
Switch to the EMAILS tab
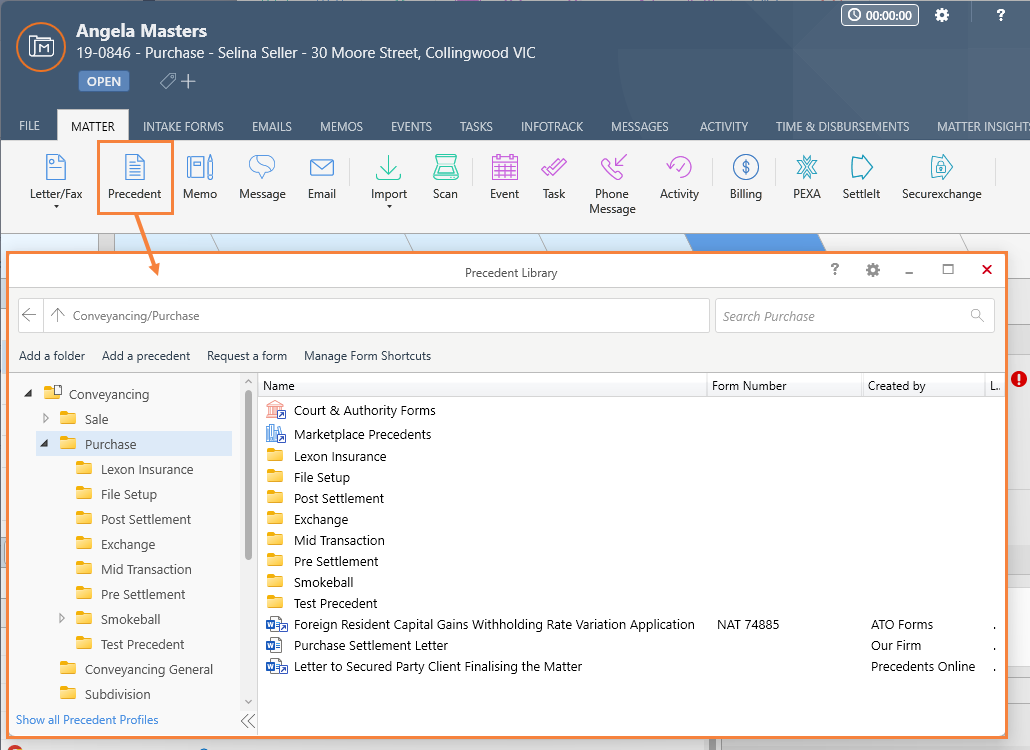(x=272, y=127)
